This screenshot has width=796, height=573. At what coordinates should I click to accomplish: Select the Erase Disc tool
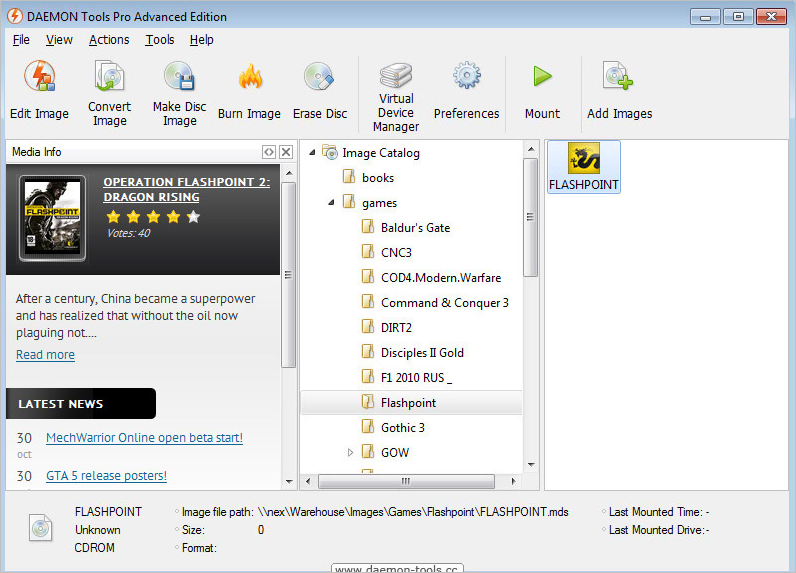click(320, 90)
